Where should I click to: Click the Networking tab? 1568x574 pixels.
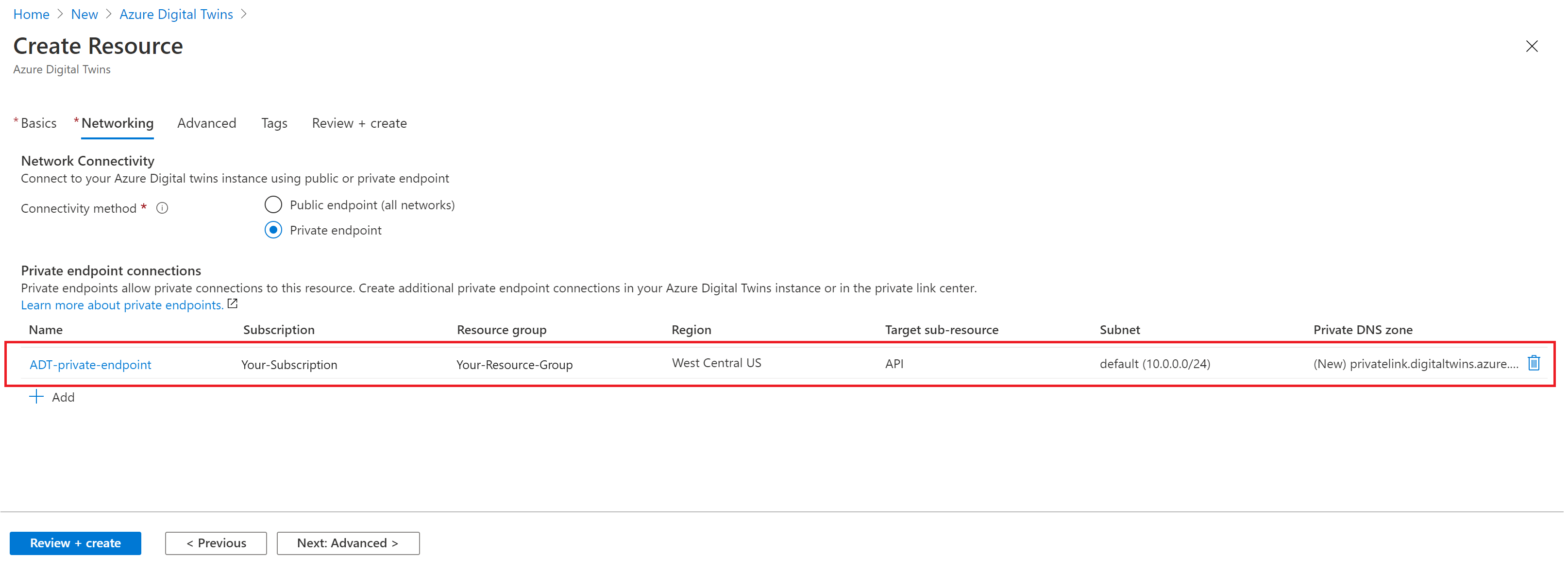coord(117,123)
